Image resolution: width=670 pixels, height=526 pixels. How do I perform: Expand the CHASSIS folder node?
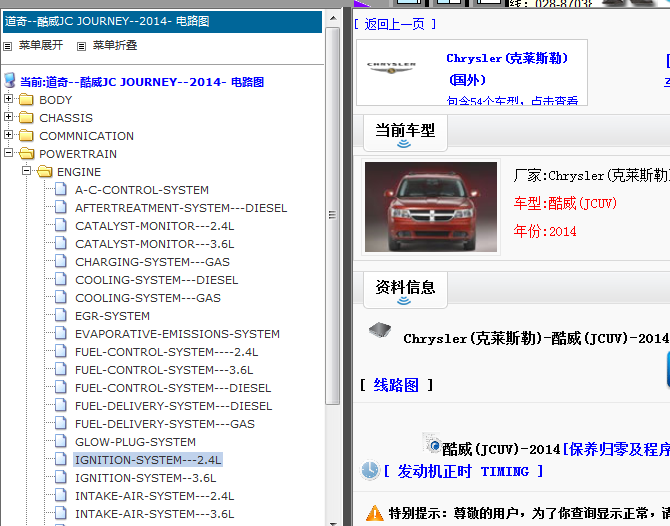pyautogui.click(x=8, y=117)
